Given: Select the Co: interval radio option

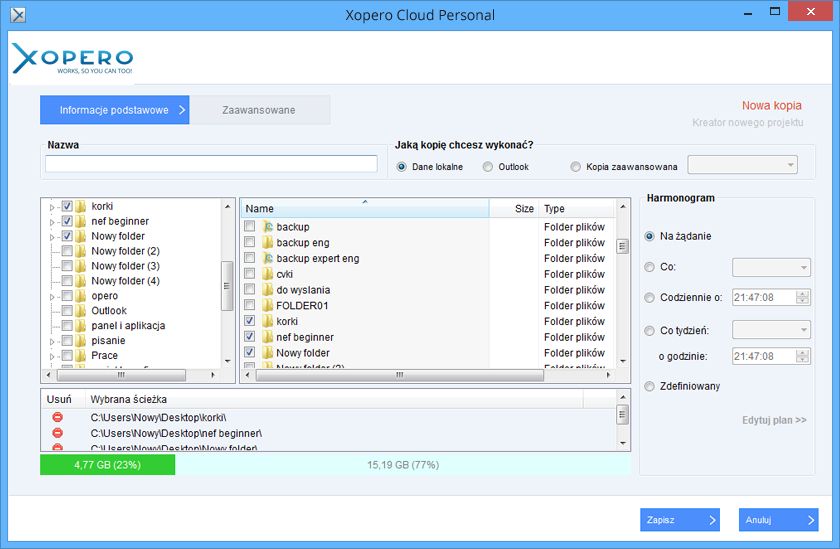Looking at the screenshot, I should coord(649,267).
